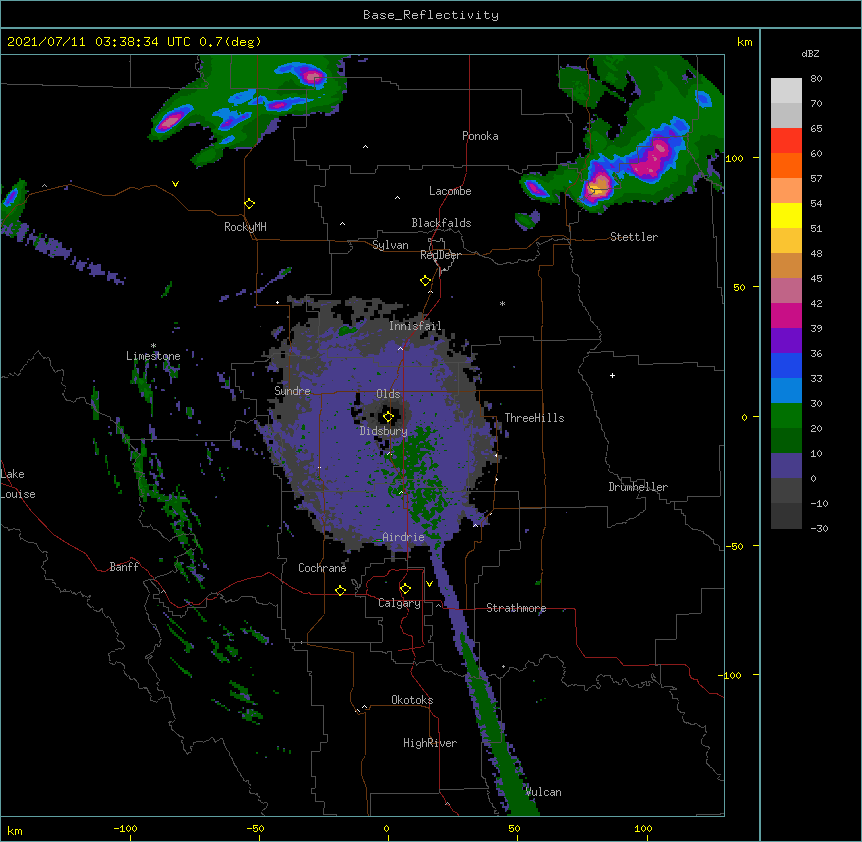Pick the magenta legend swatch between 42 and 39 dBZ
The height and width of the screenshot is (842, 862).
point(786,315)
